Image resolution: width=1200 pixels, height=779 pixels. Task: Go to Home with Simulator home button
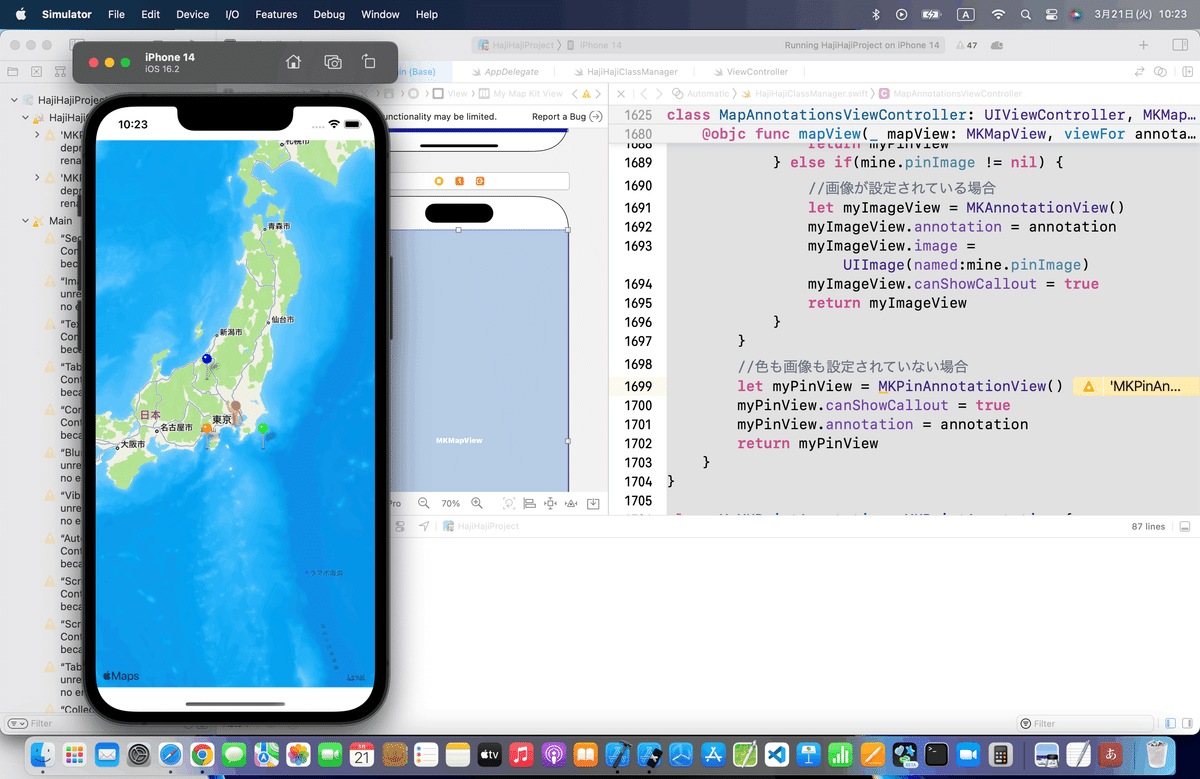click(x=293, y=62)
